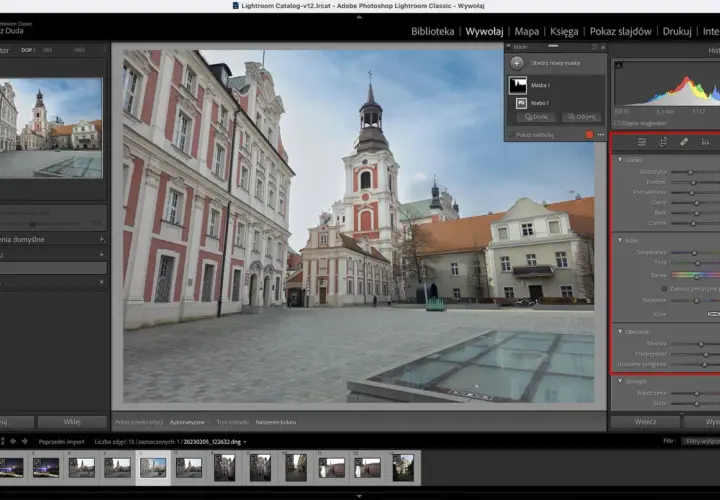This screenshot has height=500, width=720.
Task: Clear history with the X icon
Action: coord(101,282)
